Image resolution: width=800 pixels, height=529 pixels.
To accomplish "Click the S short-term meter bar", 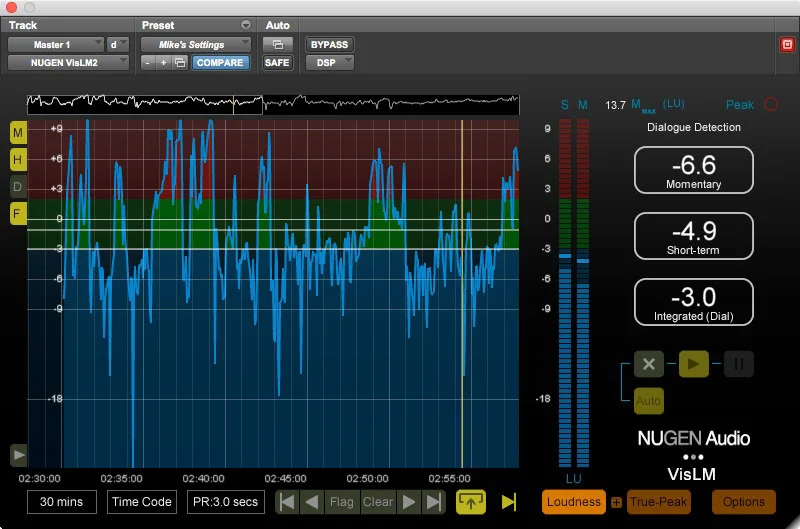I will [x=565, y=293].
